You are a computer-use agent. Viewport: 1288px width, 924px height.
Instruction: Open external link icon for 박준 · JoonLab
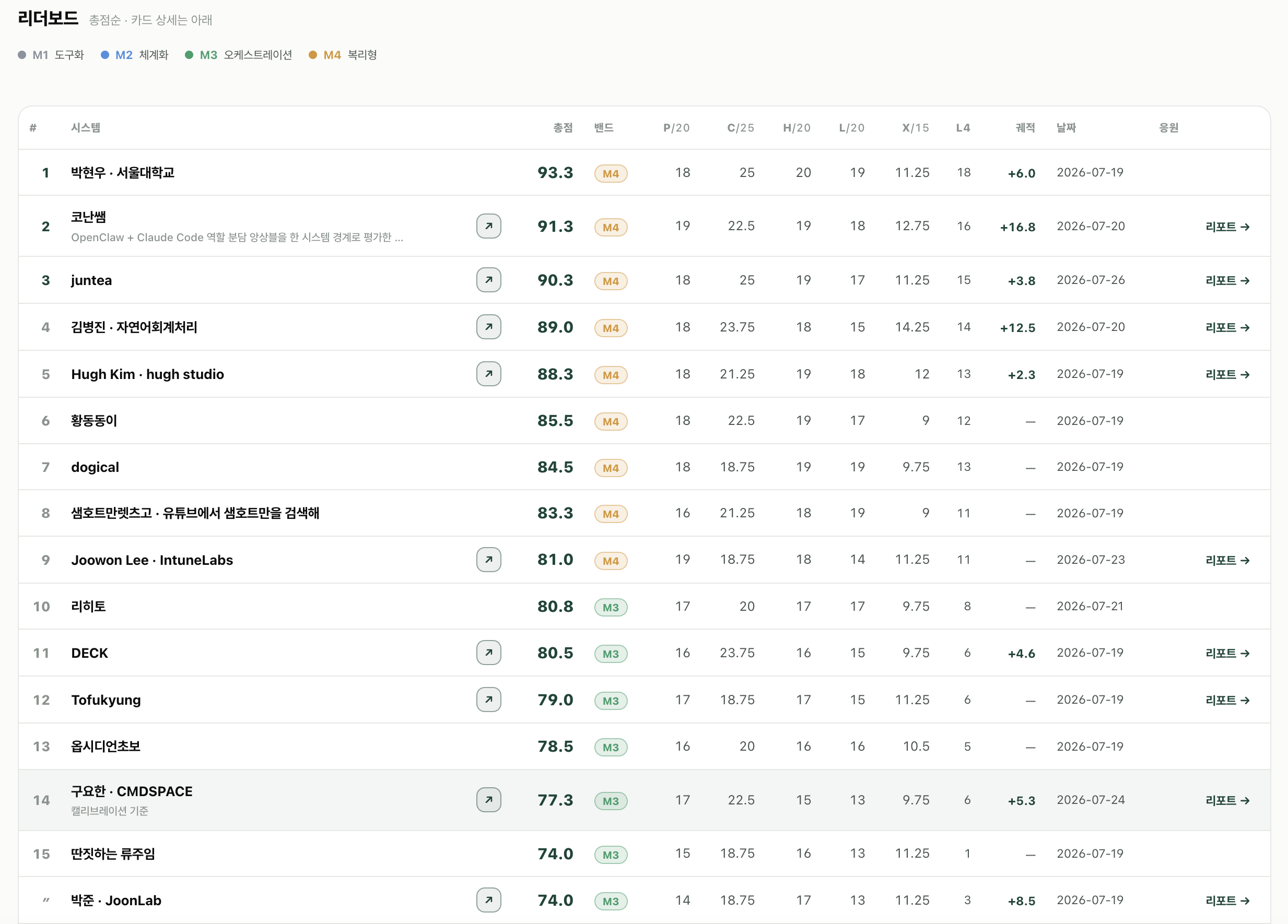click(x=488, y=900)
